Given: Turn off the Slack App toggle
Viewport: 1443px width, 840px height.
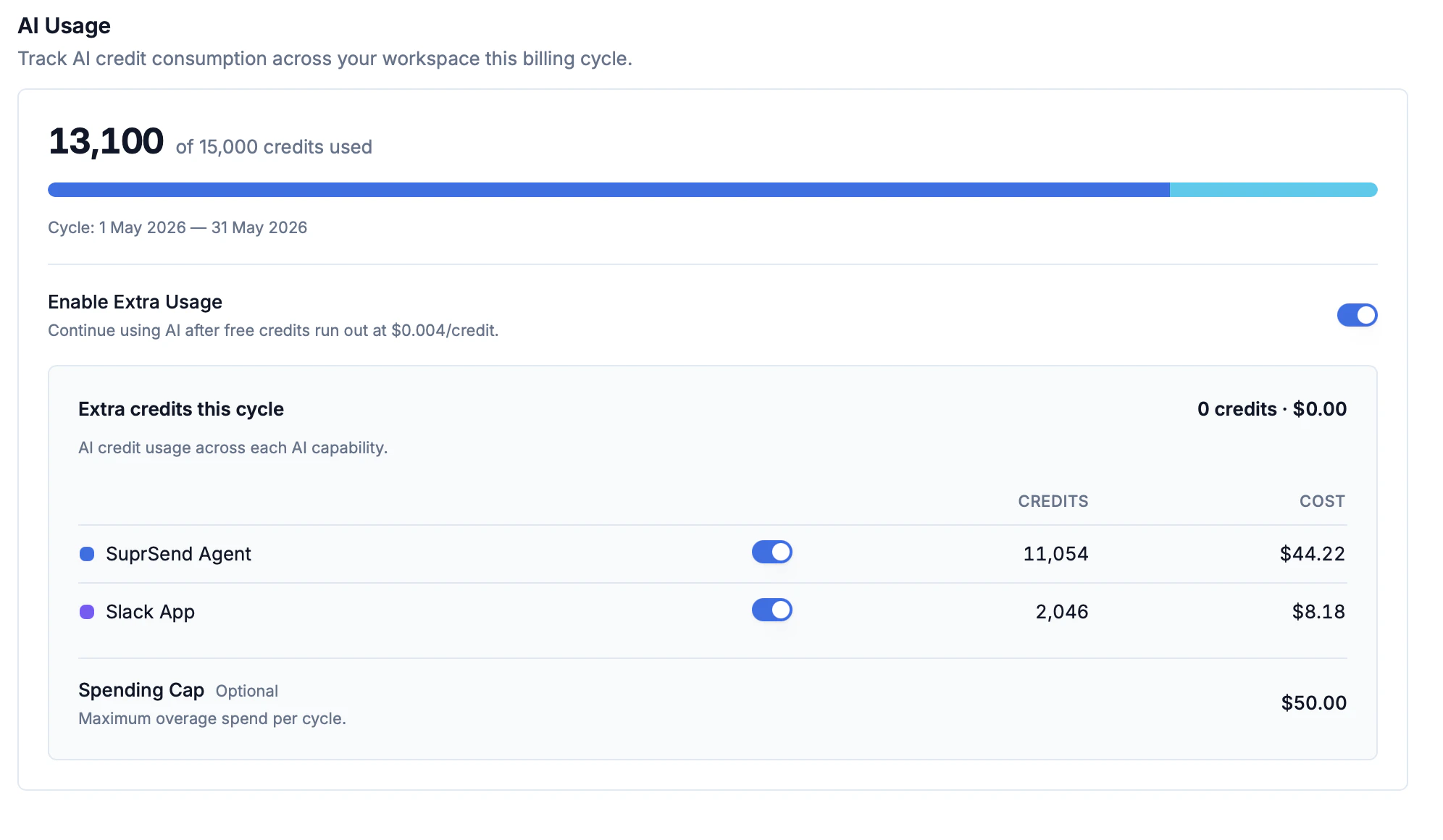Looking at the screenshot, I should [771, 610].
